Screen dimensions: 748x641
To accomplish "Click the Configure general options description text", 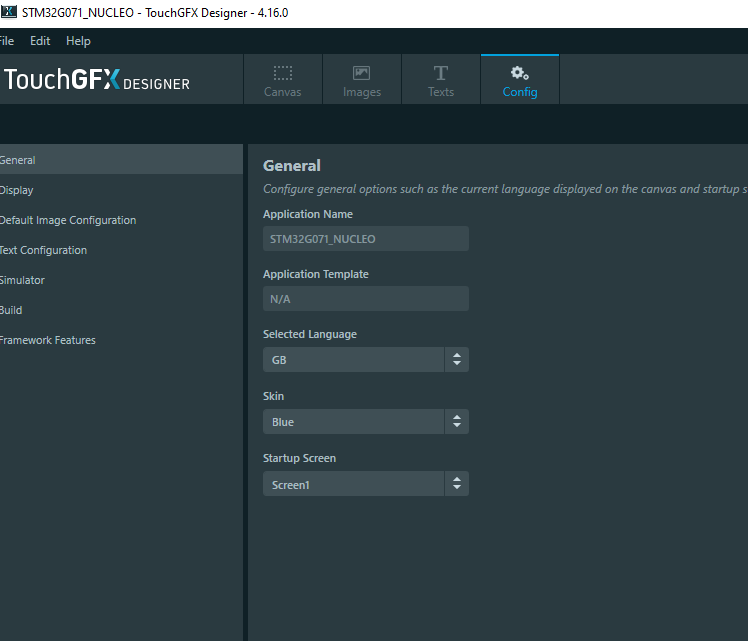I will tap(505, 189).
